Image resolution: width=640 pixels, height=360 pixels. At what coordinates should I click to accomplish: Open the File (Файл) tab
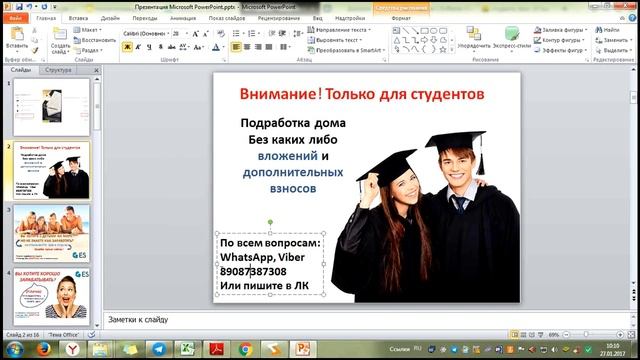16,18
